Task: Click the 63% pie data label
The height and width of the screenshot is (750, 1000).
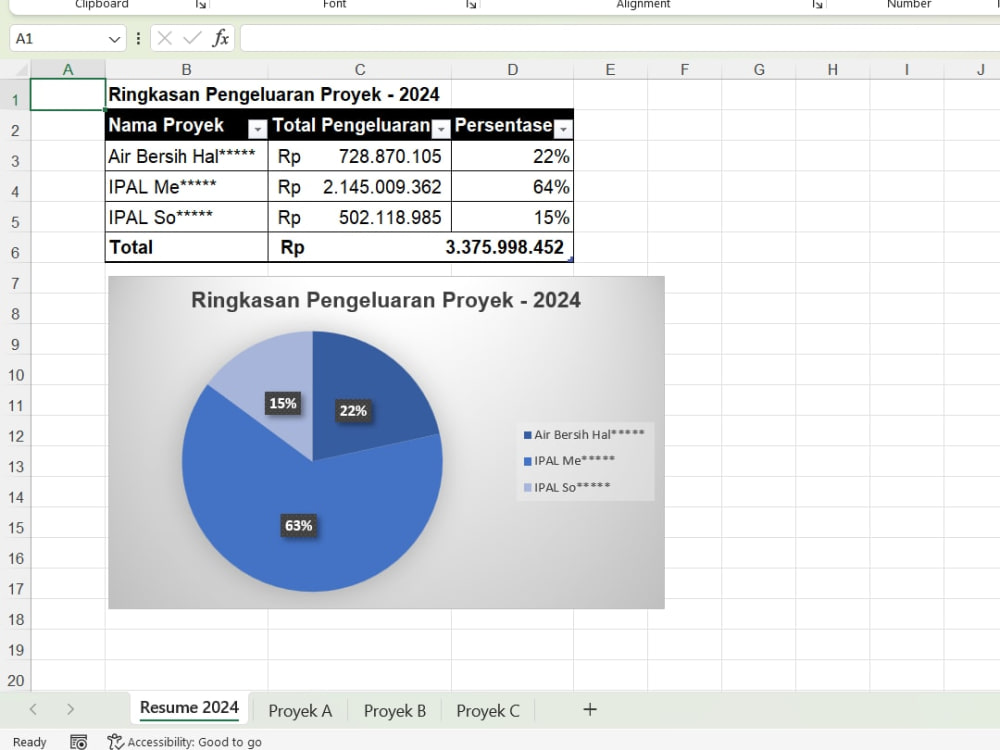Action: pos(298,526)
